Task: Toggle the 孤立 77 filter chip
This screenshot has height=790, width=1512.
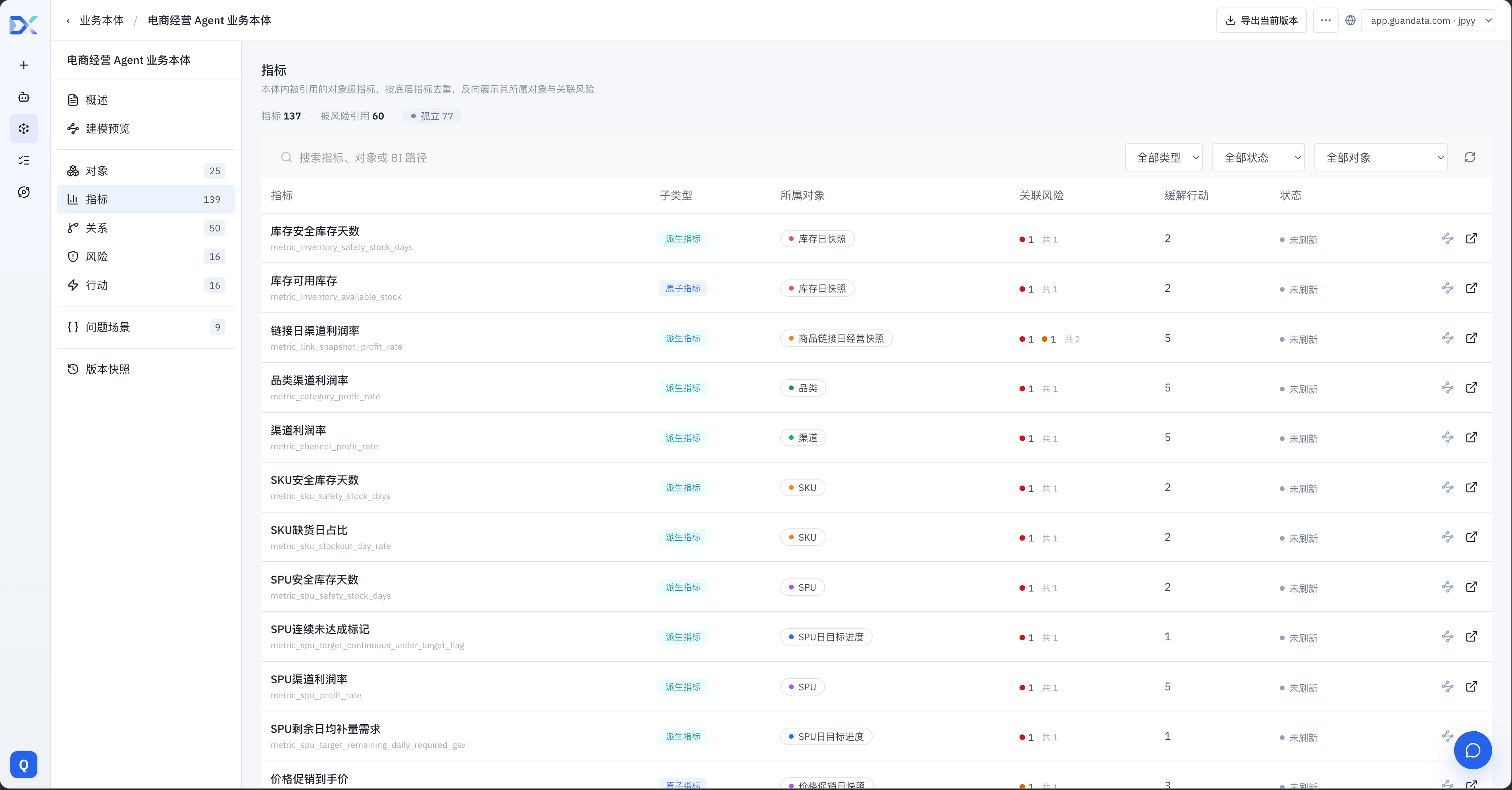Action: [432, 116]
